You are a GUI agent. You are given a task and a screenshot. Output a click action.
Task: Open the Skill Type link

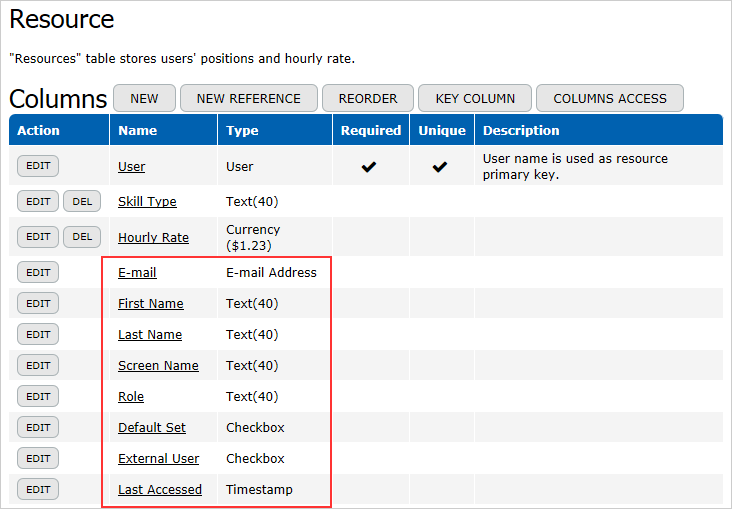[x=147, y=202]
